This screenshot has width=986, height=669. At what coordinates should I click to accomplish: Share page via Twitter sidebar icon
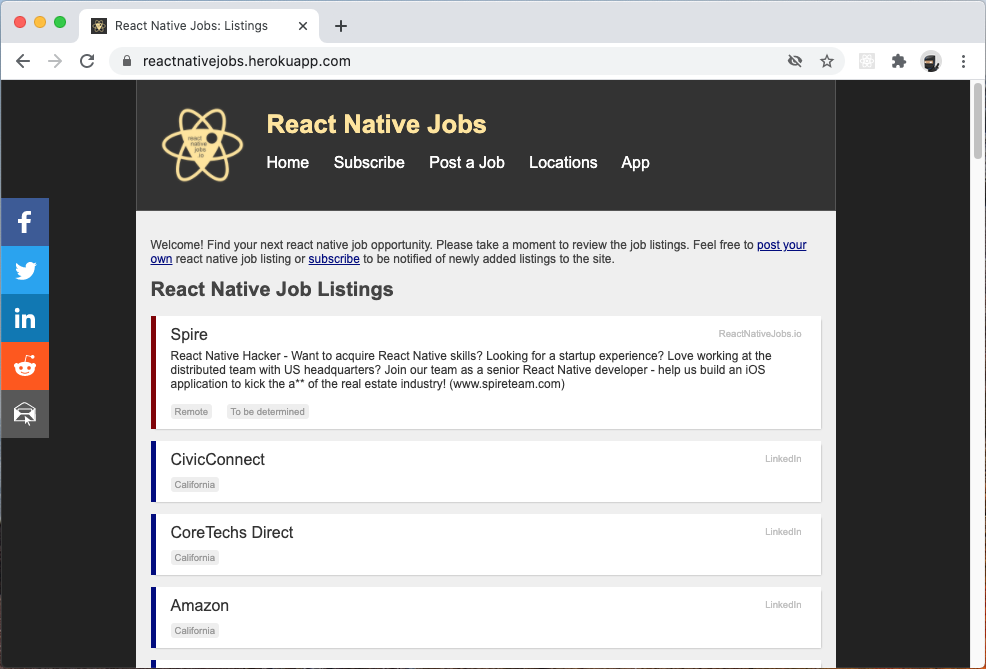(25, 270)
